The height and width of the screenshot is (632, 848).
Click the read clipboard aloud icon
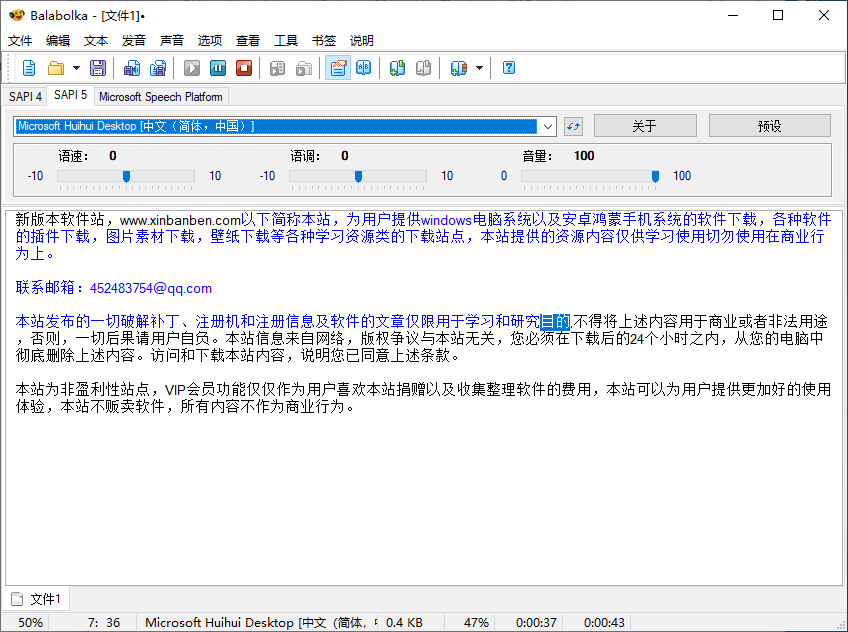click(x=277, y=68)
